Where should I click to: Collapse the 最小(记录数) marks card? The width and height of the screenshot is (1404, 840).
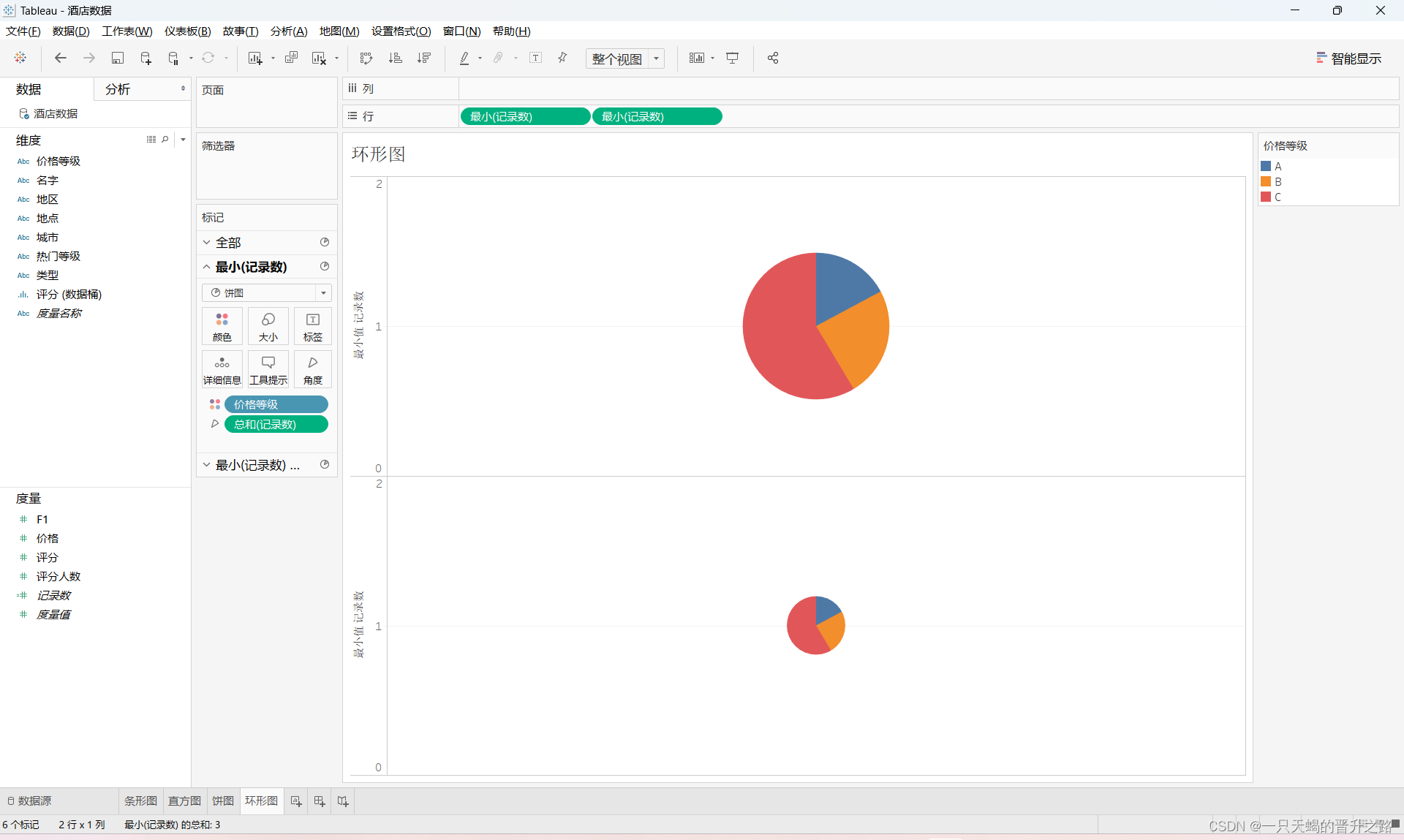[207, 267]
